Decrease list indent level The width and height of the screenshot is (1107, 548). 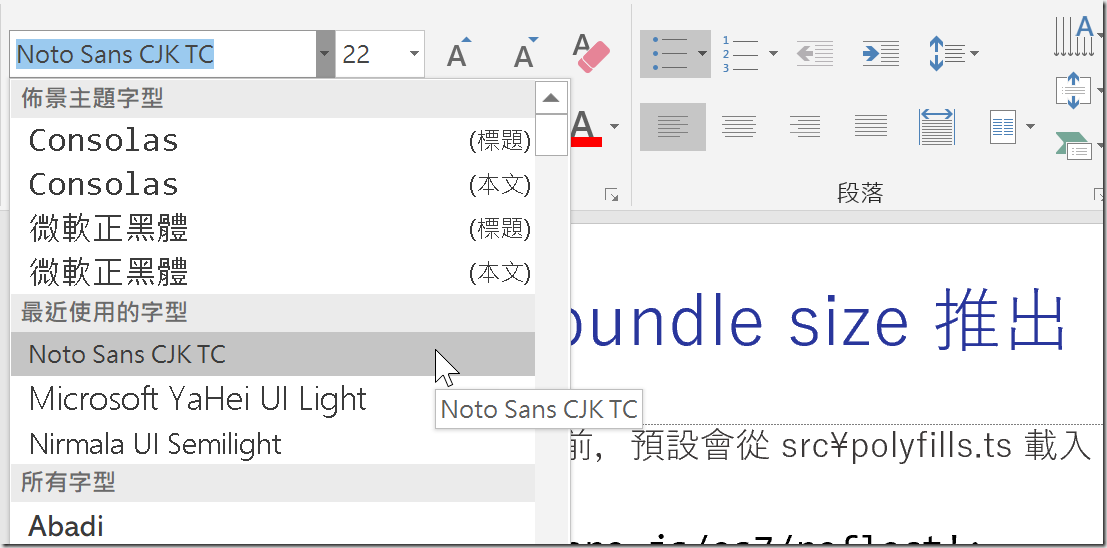(815, 54)
